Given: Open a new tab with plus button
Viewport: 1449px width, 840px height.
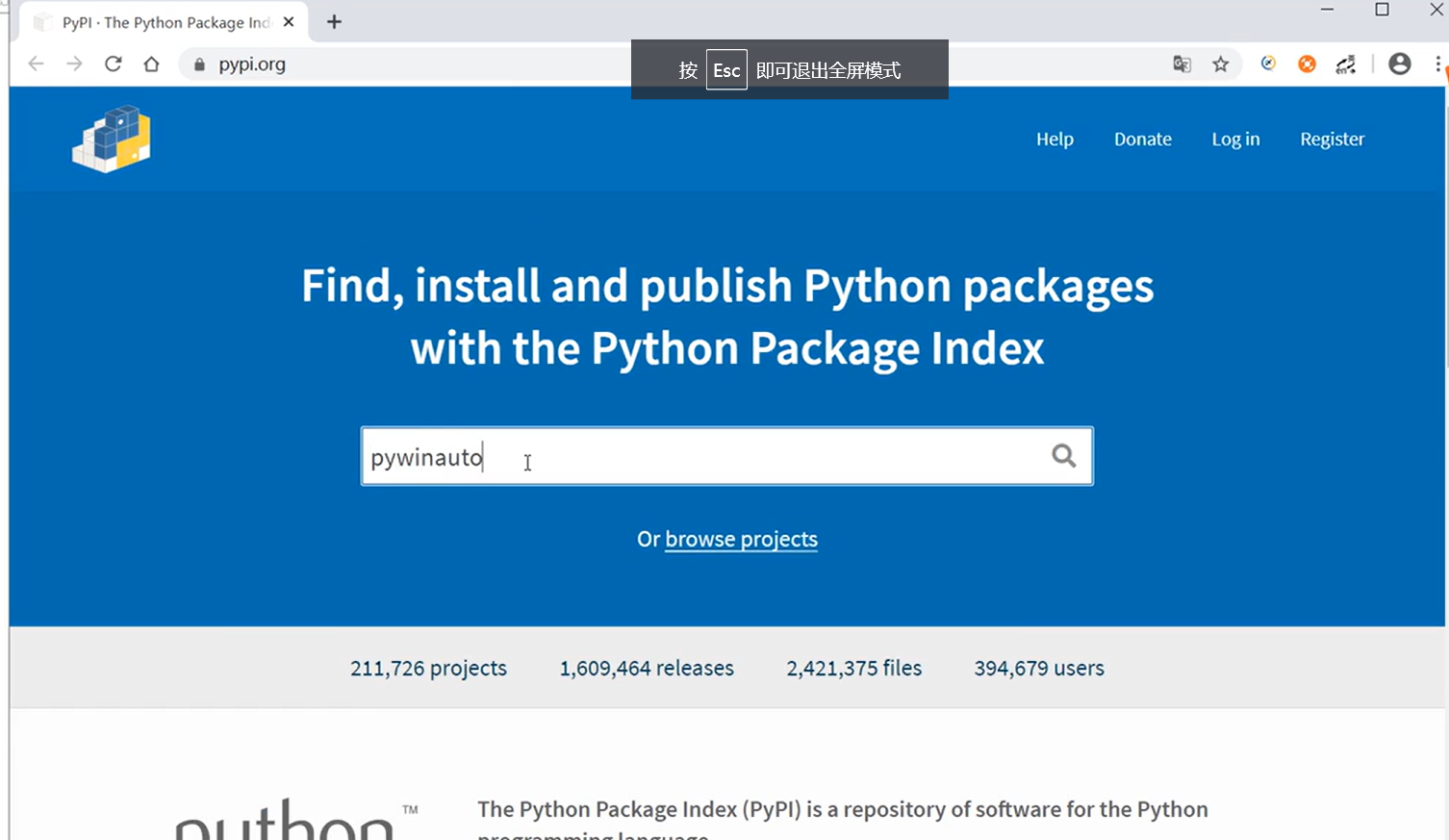Looking at the screenshot, I should coord(334,21).
